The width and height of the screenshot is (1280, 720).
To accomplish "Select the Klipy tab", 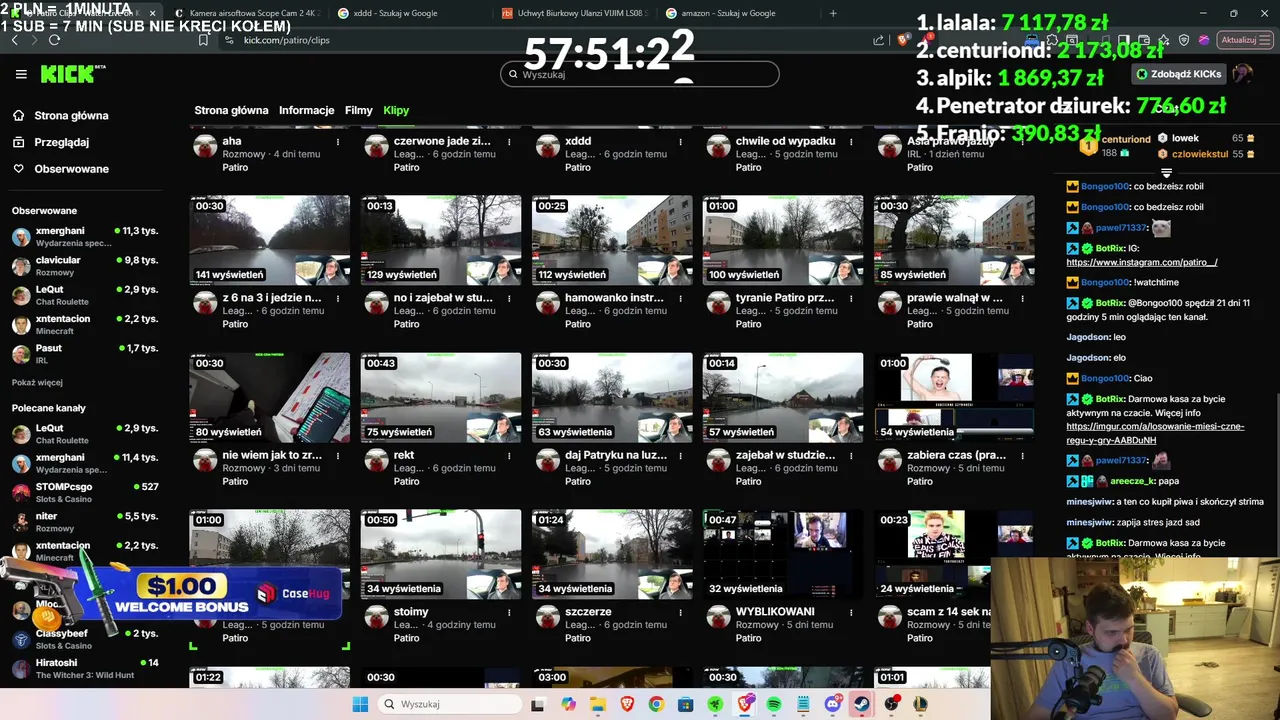I will 396,110.
